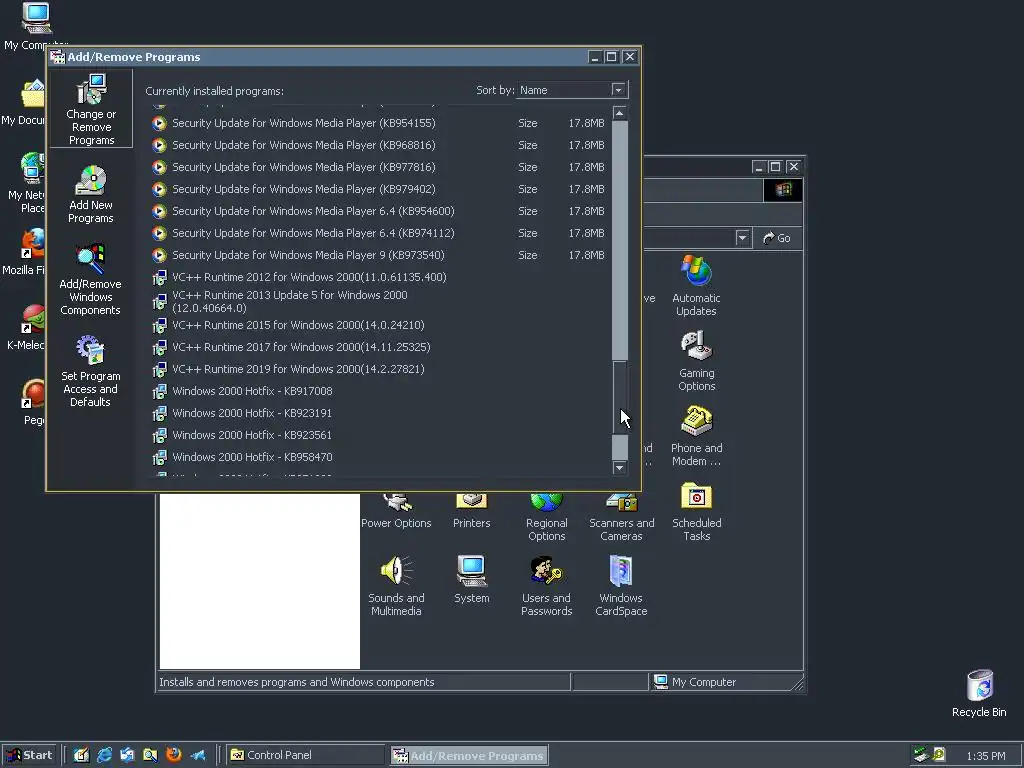1024x768 pixels.
Task: Click Go button in Control Panel address bar
Action: point(777,238)
